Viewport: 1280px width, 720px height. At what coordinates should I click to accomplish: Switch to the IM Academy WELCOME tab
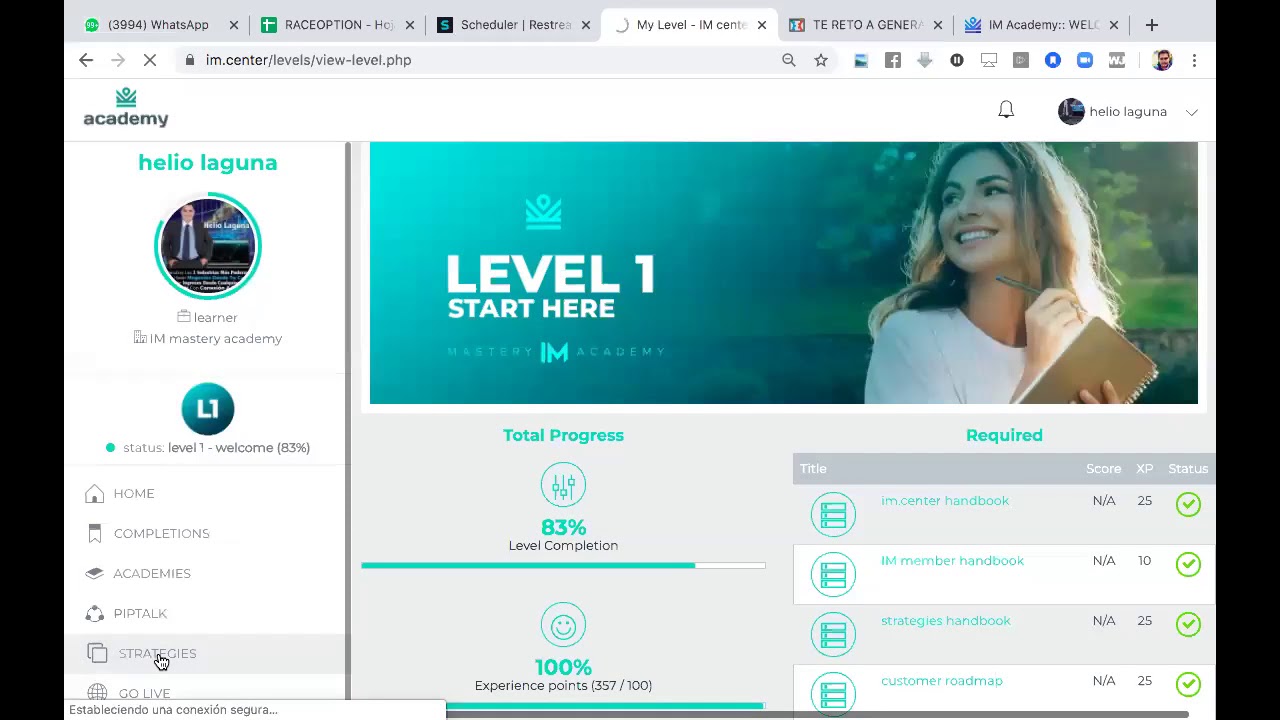(x=1042, y=25)
